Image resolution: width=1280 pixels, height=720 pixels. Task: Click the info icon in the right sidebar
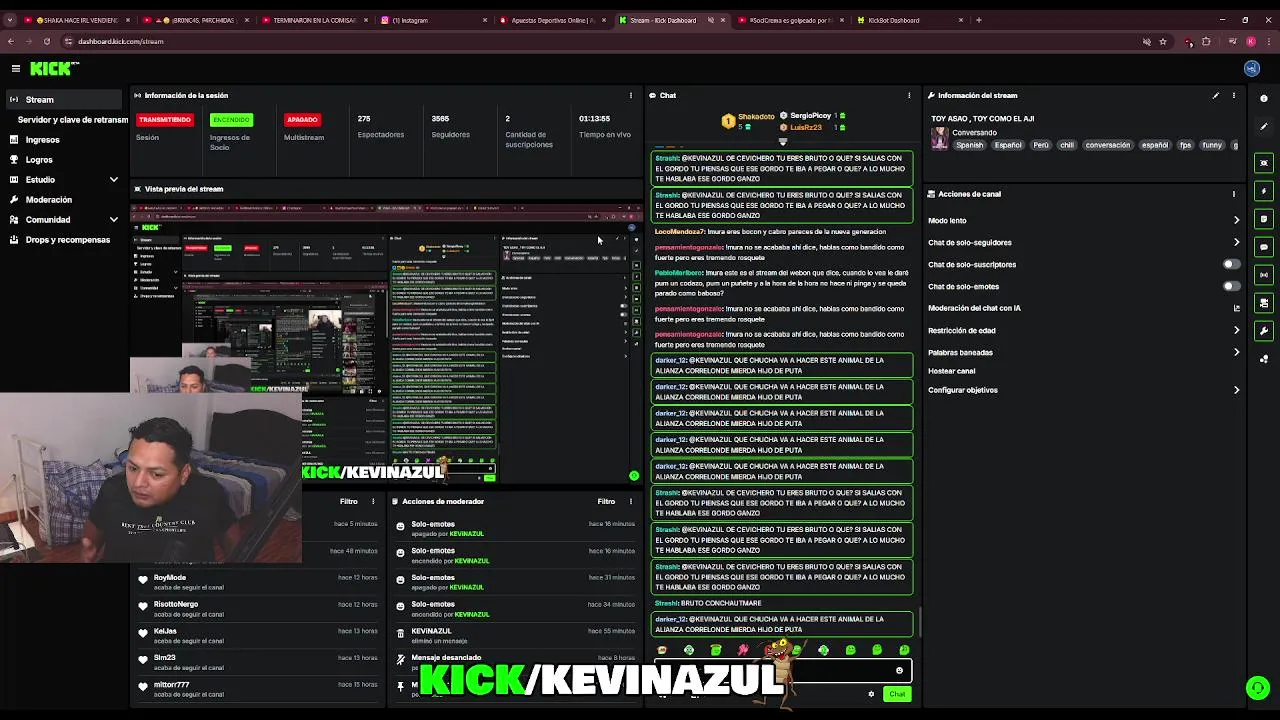[1264, 98]
